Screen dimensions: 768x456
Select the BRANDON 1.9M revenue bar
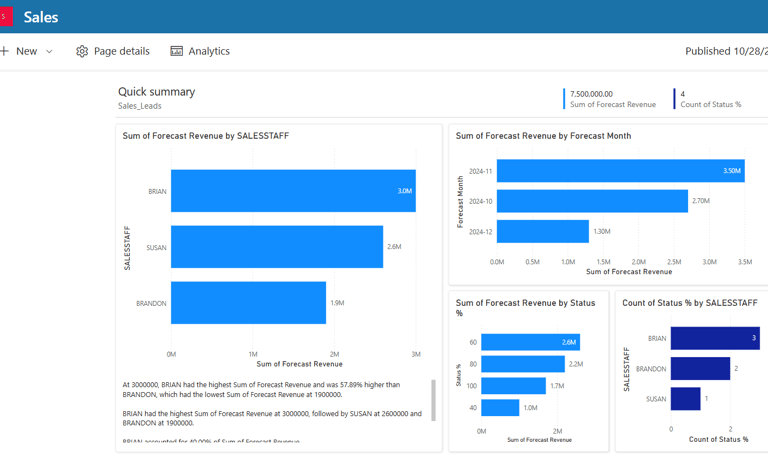click(x=248, y=303)
